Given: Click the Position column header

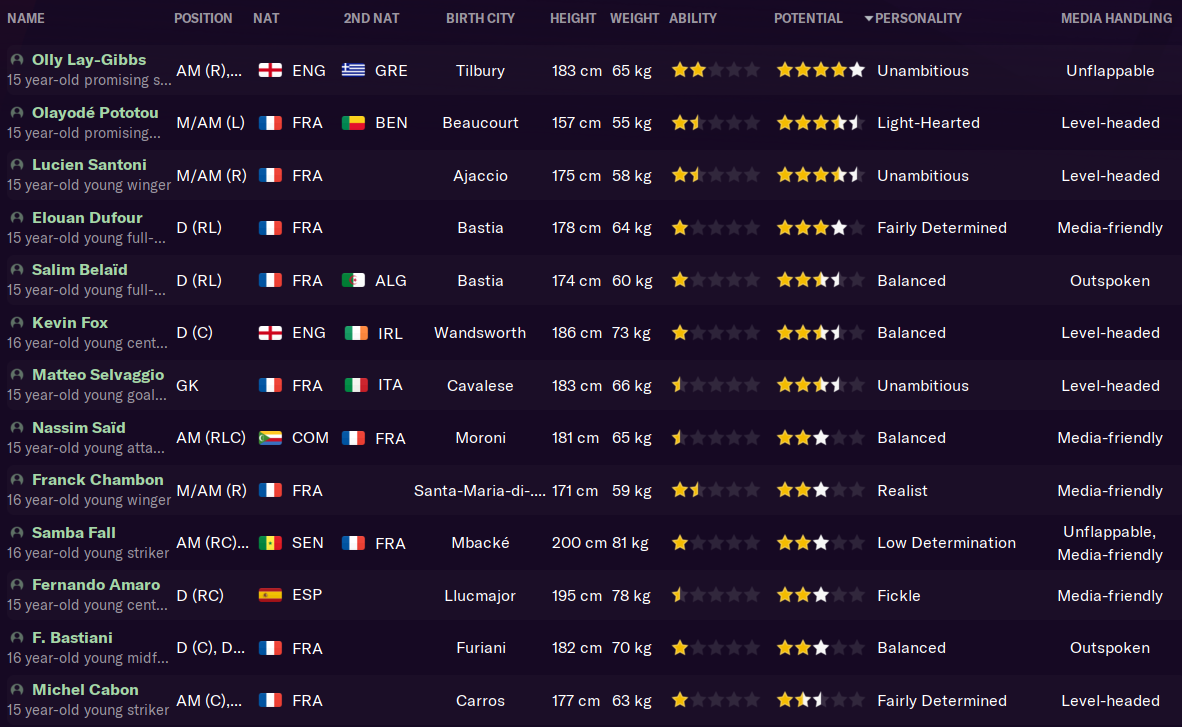Looking at the screenshot, I should pyautogui.click(x=203, y=18).
